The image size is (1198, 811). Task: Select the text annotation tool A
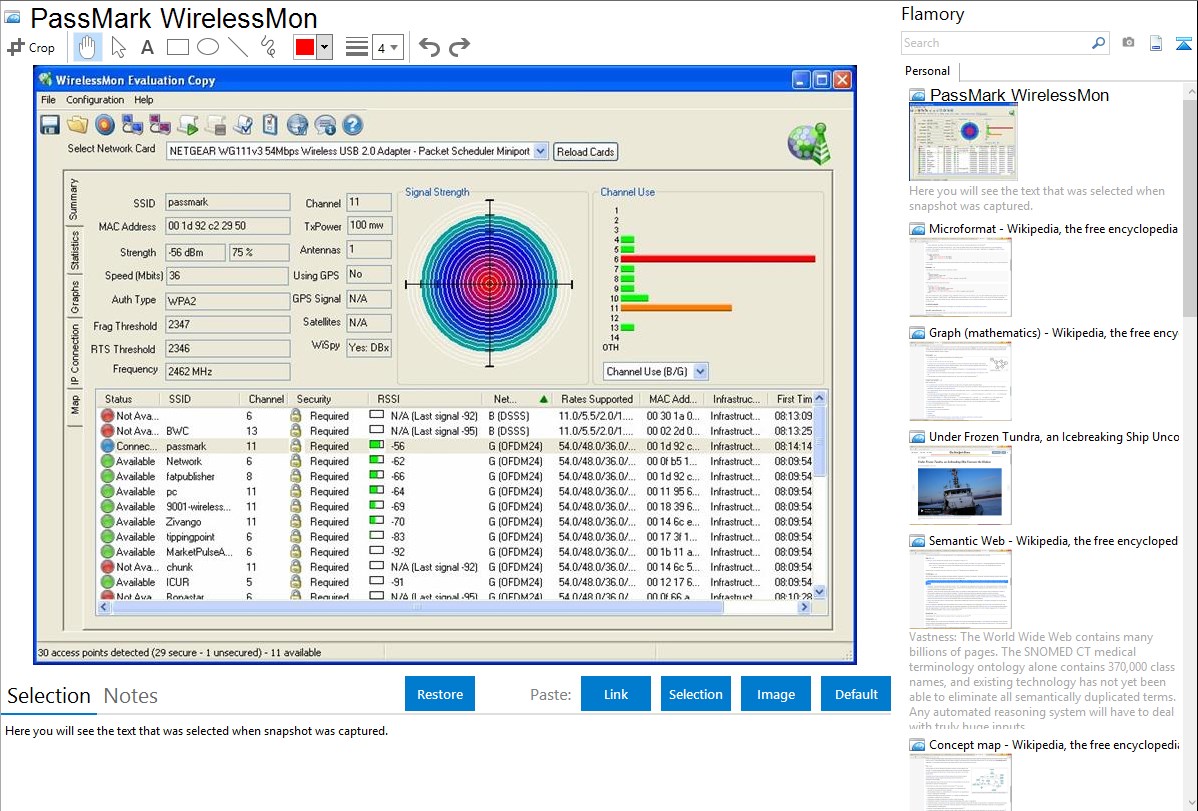(x=147, y=47)
